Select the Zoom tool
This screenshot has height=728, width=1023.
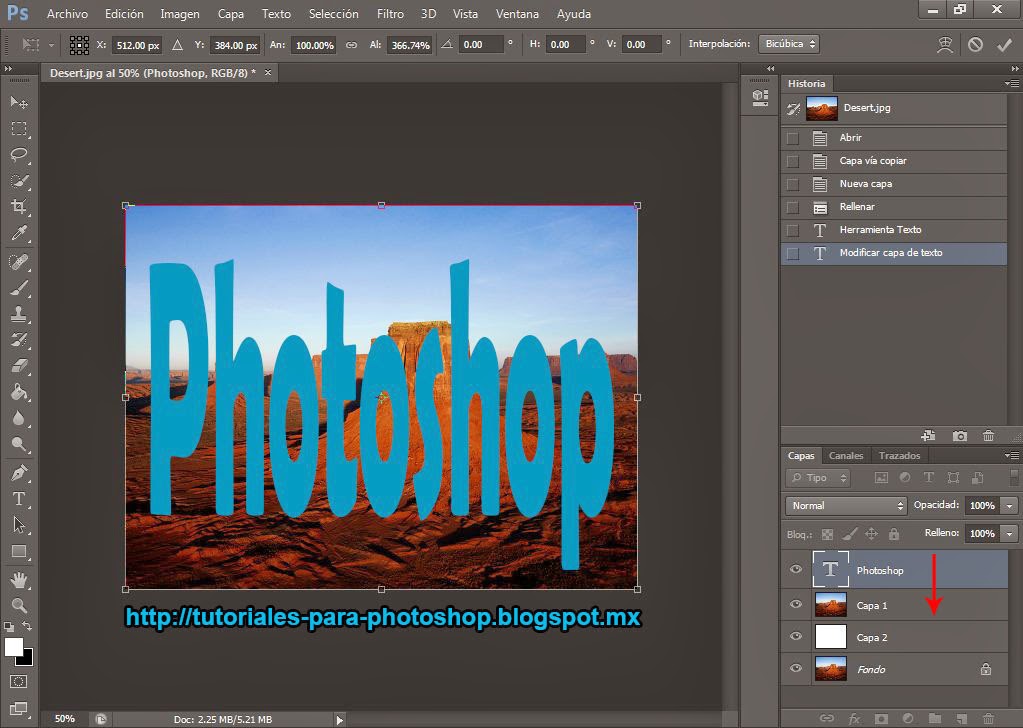[x=19, y=605]
